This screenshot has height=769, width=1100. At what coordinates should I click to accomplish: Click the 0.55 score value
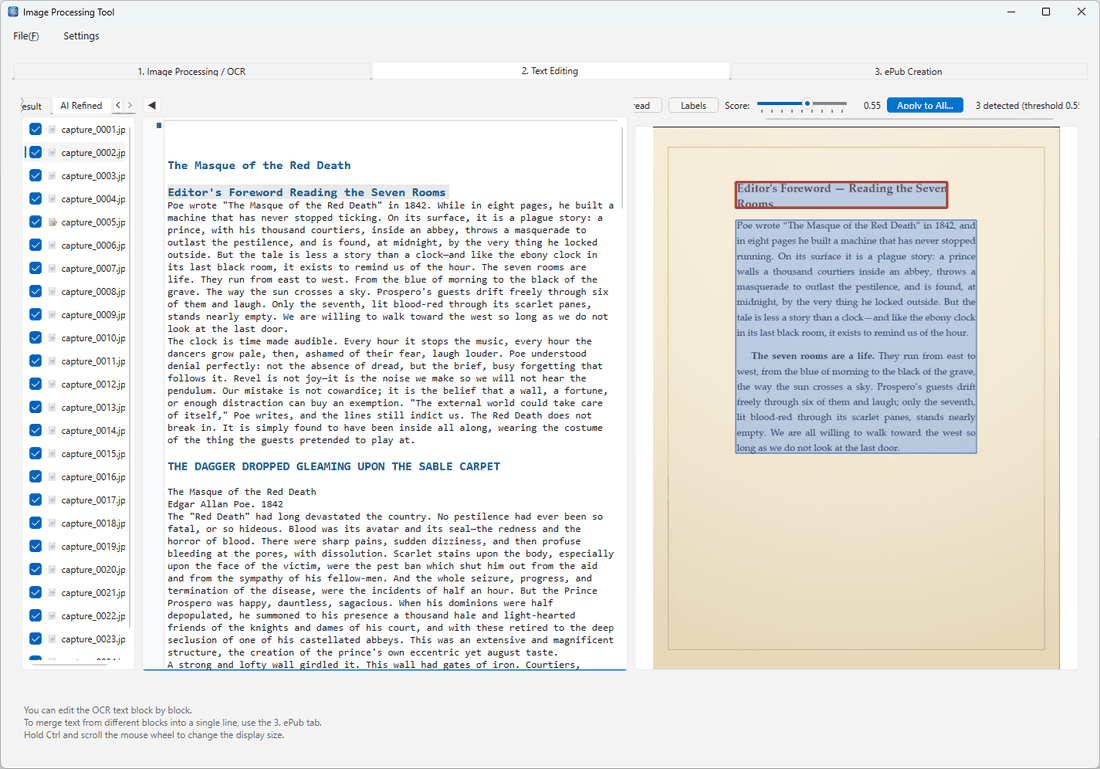pos(872,105)
